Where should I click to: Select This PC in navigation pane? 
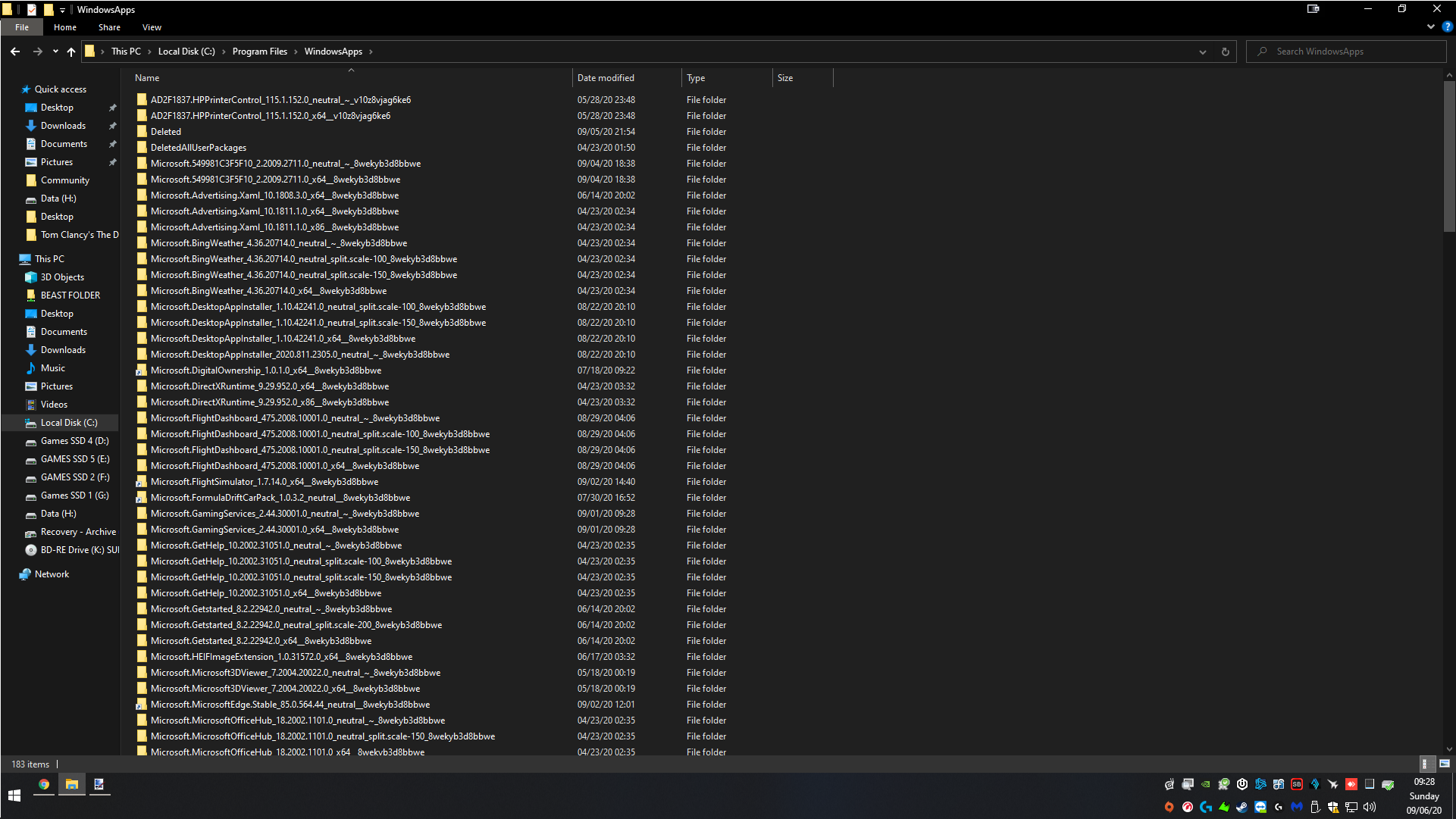[49, 259]
